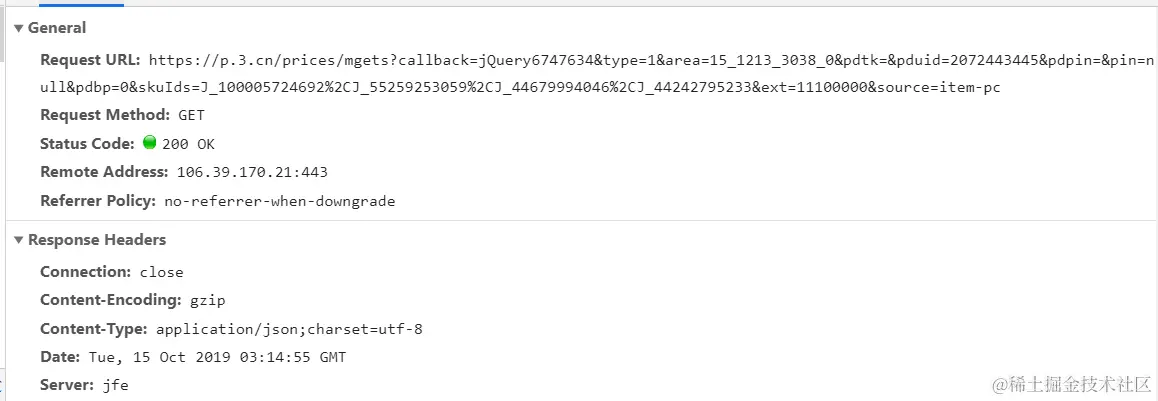
Task: Select the Server value jfe
Action: (114, 385)
